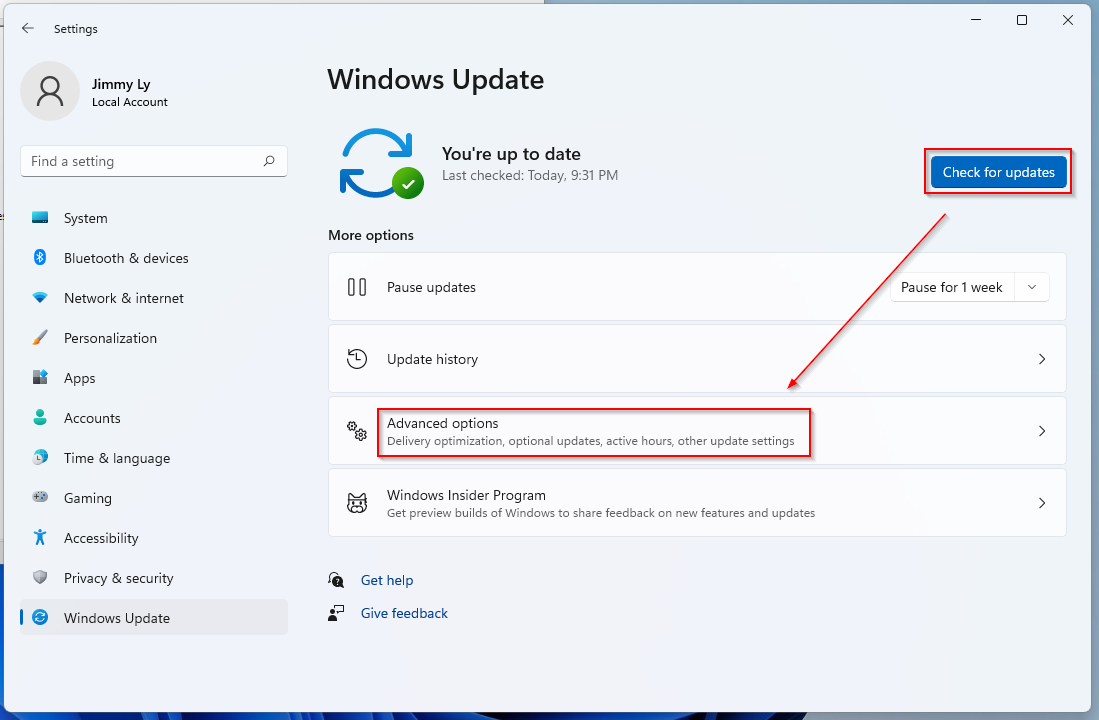The height and width of the screenshot is (720, 1099).
Task: Click "You're up to date" status text
Action: click(x=511, y=154)
